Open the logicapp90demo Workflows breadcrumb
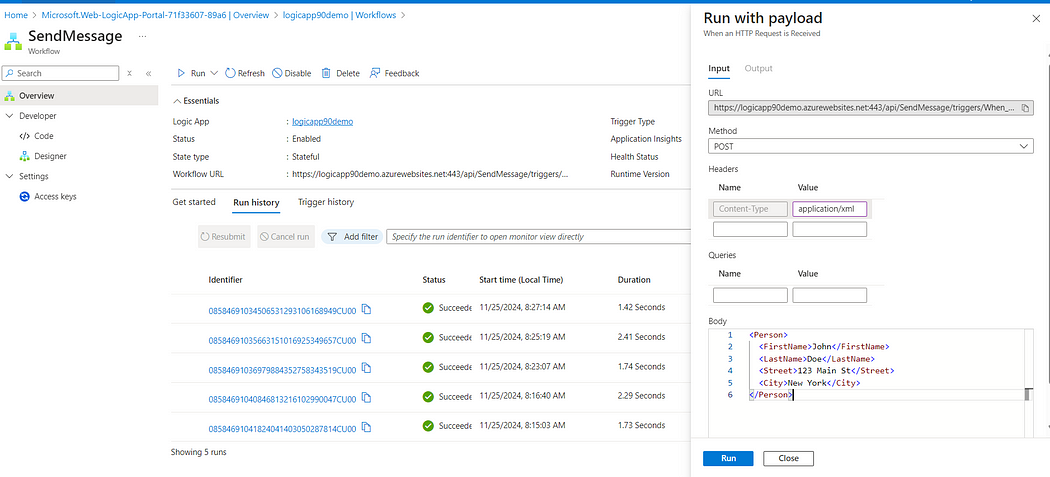1050x477 pixels. tap(341, 15)
